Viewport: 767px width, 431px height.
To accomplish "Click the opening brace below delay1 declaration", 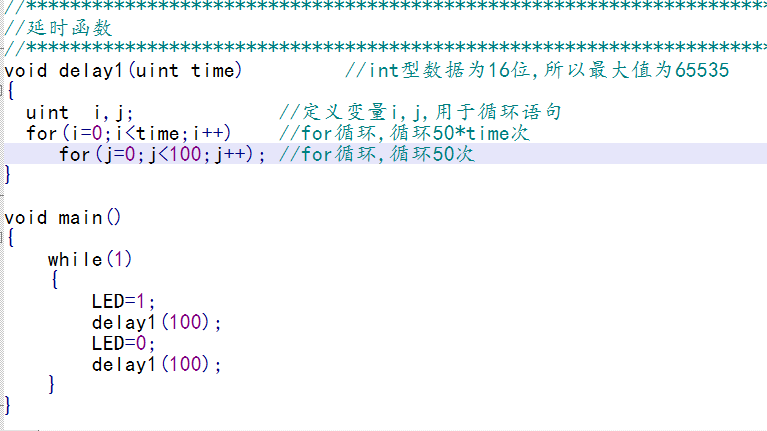I will point(9,91).
